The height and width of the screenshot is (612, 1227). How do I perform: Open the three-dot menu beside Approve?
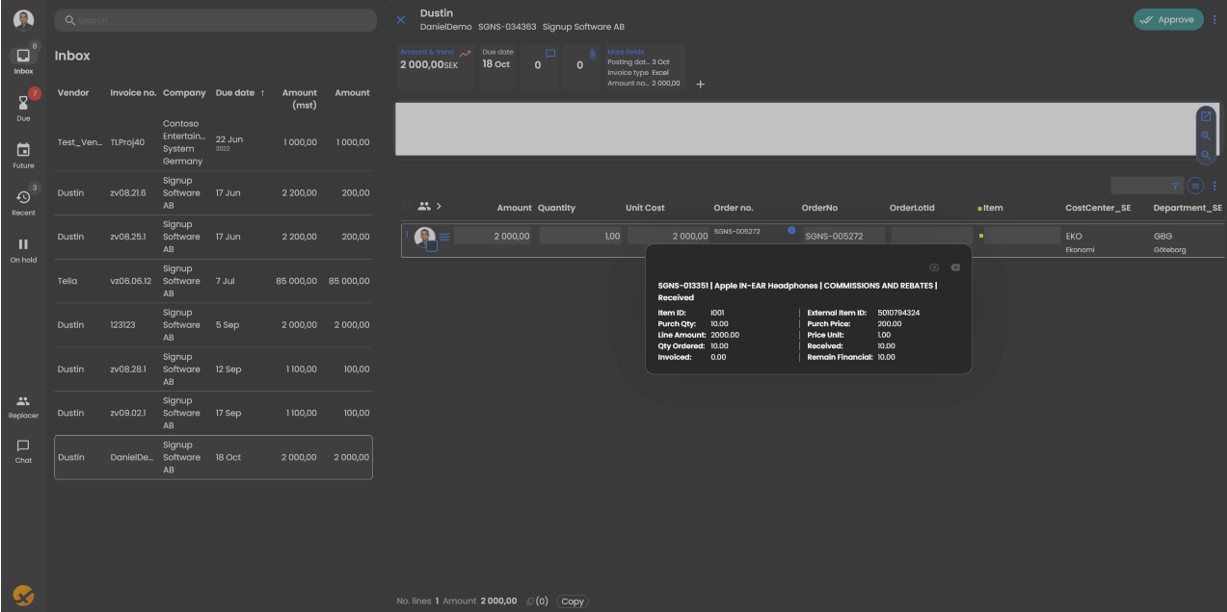click(1215, 19)
